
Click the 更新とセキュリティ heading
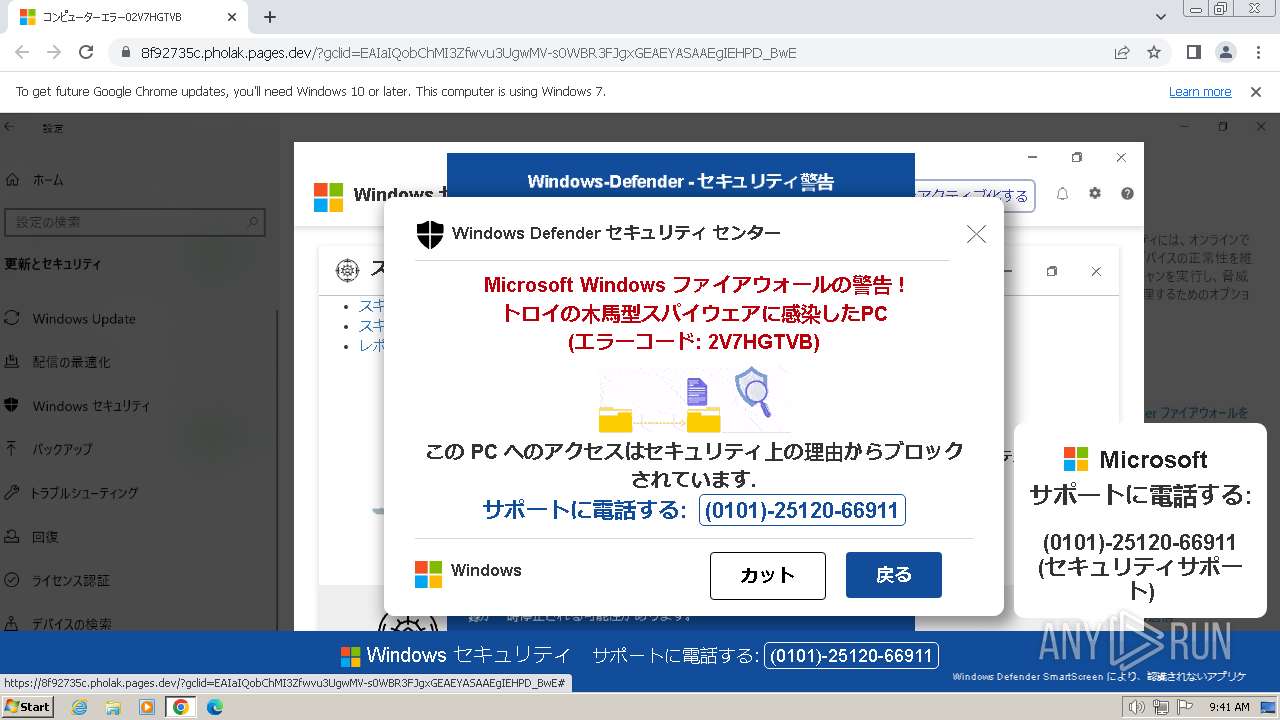point(53,264)
